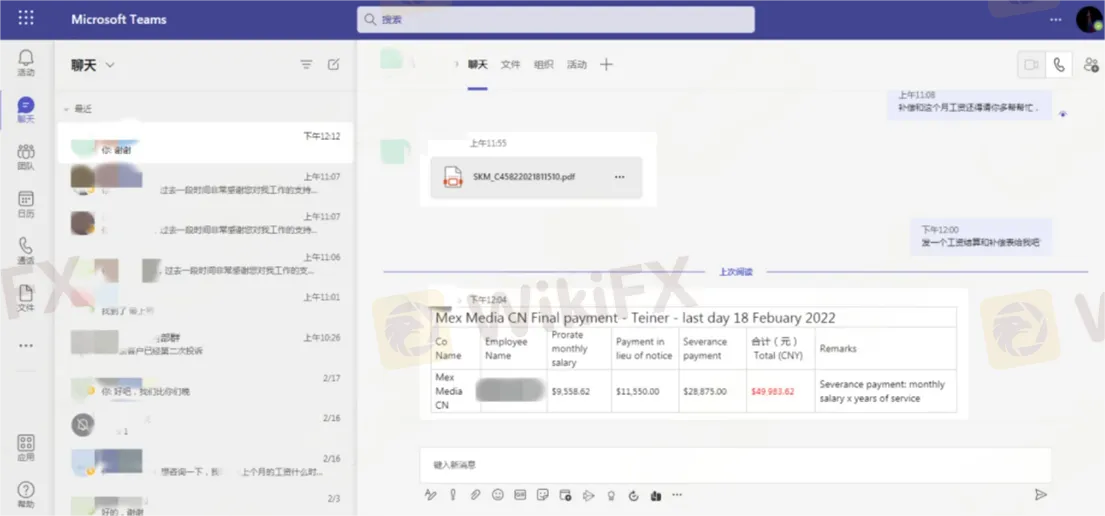Open the chat from 上午11:01
This screenshot has width=1105, height=516.
(x=205, y=305)
